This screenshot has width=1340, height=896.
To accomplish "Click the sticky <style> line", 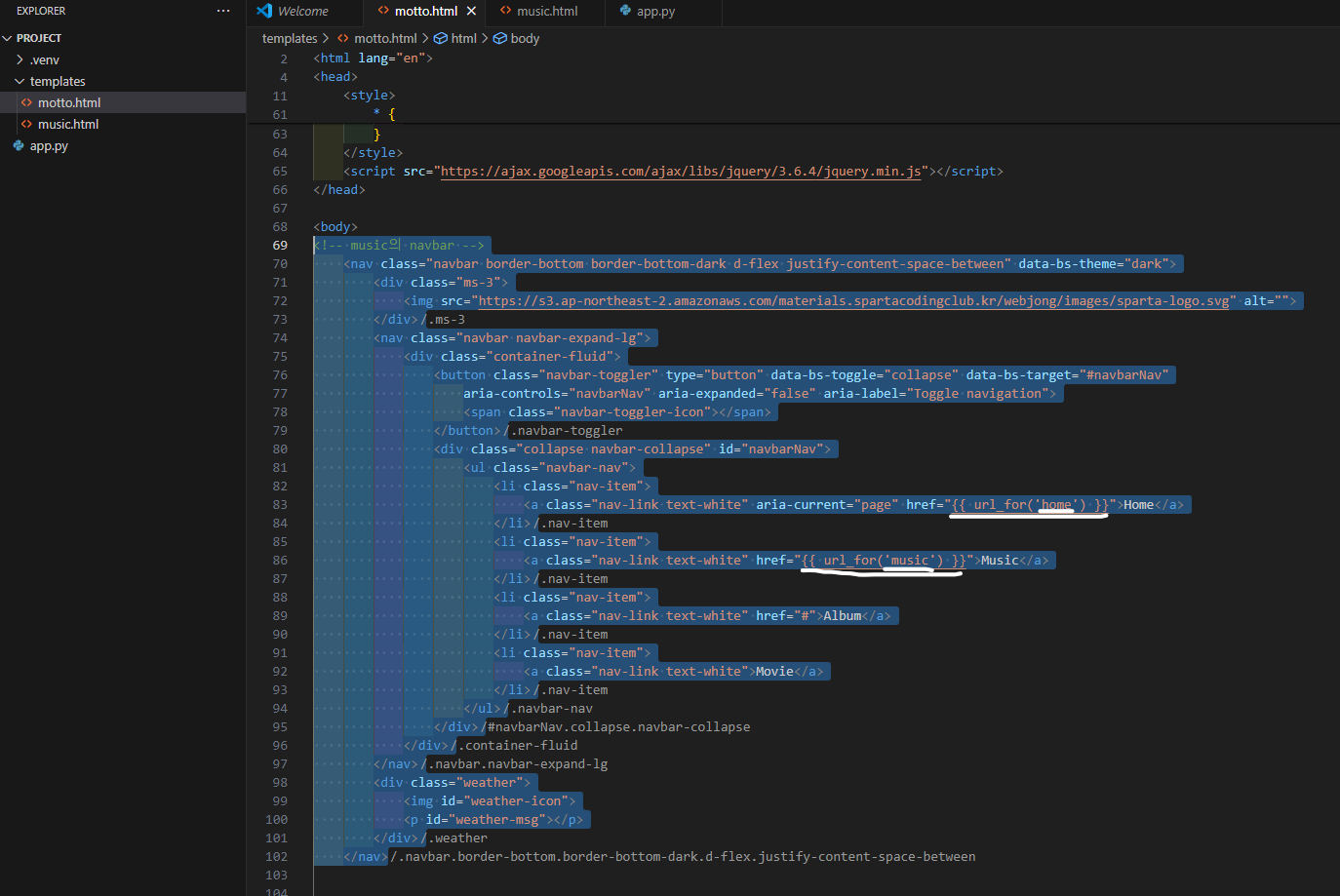I will coord(370,96).
